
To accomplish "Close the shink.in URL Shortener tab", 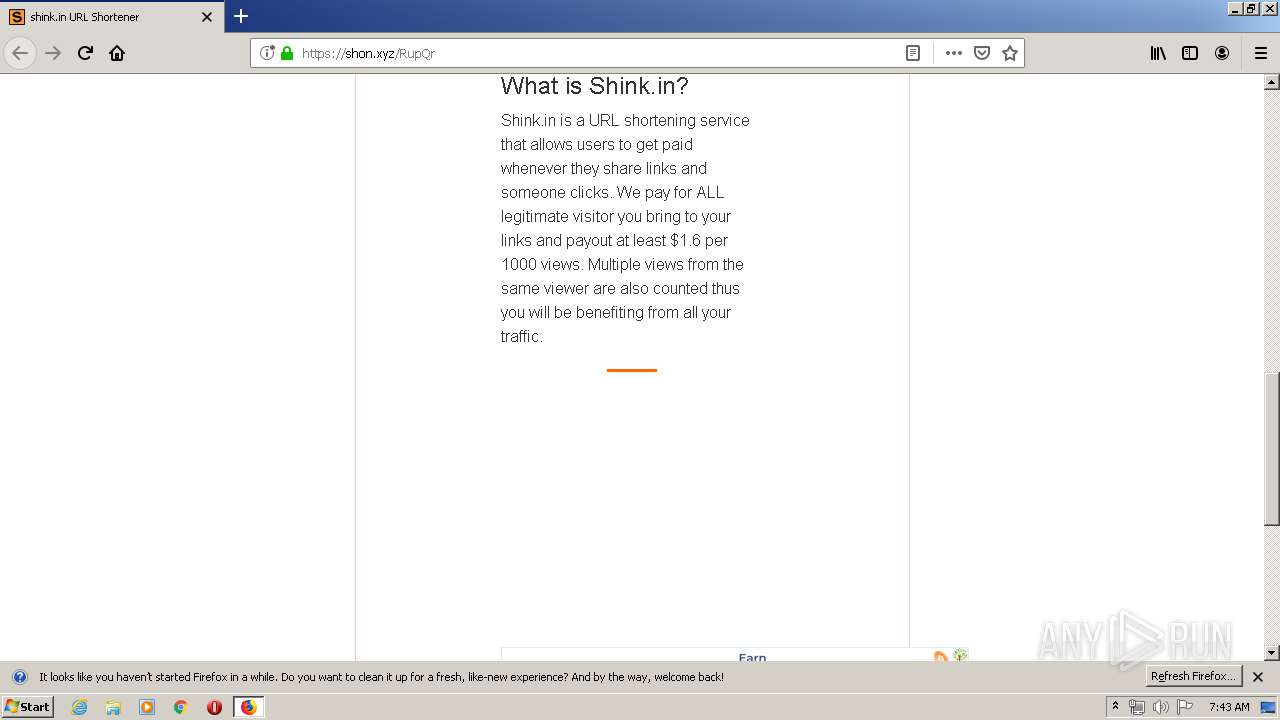I will pos(207,17).
